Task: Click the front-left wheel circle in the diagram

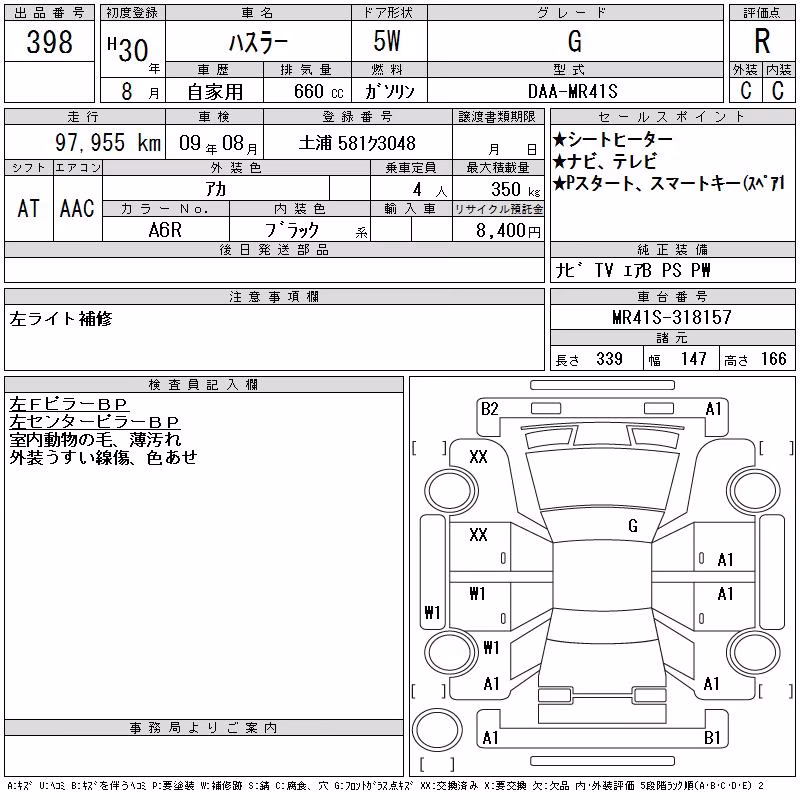Action: coord(451,491)
